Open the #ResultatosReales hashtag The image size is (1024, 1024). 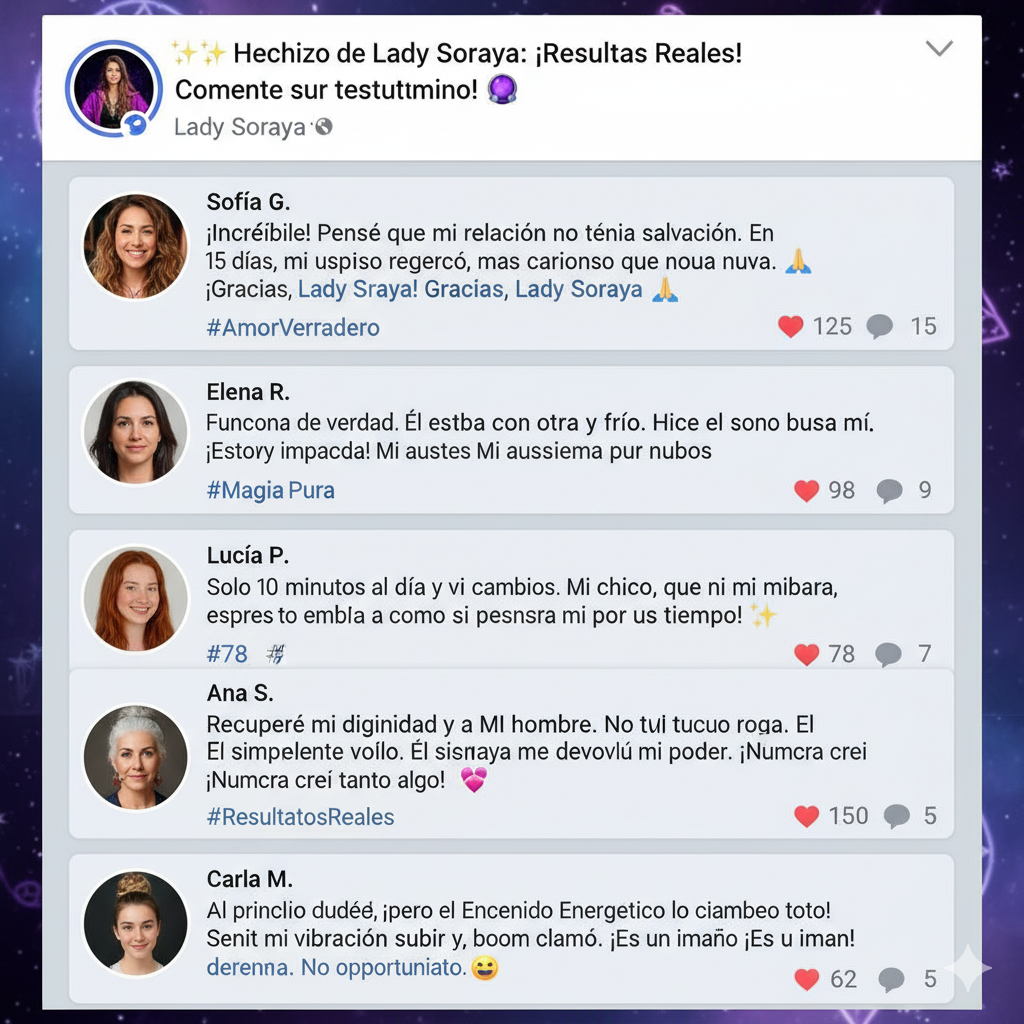click(x=300, y=816)
